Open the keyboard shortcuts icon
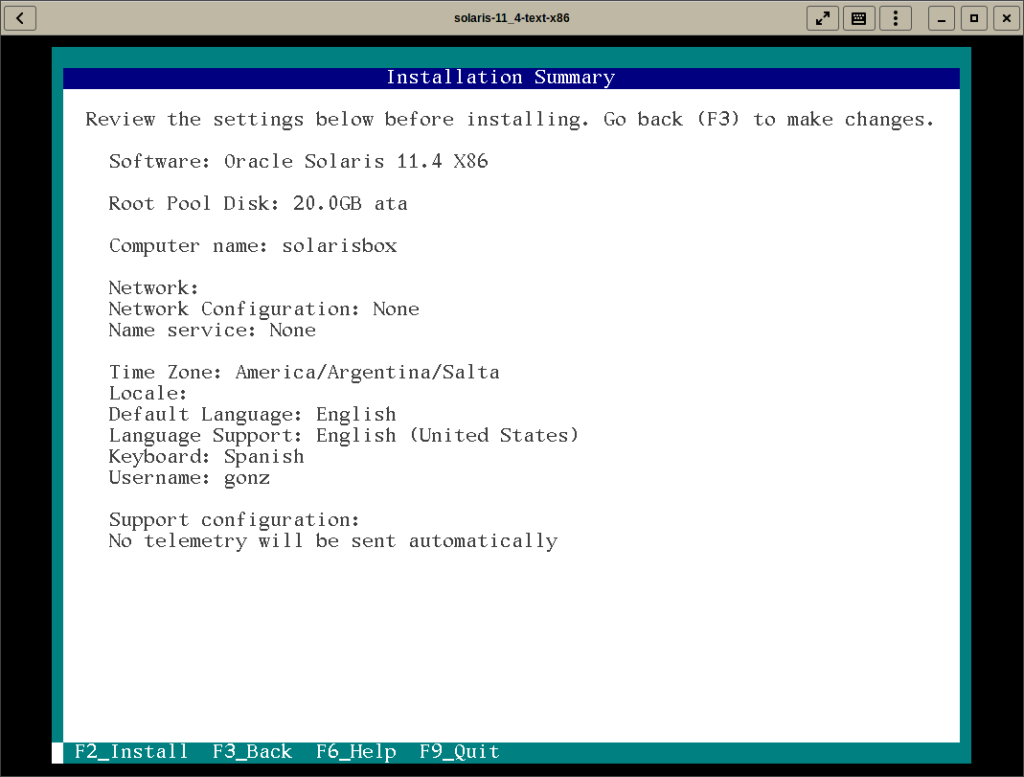Image resolution: width=1024 pixels, height=777 pixels. pyautogui.click(x=859, y=18)
